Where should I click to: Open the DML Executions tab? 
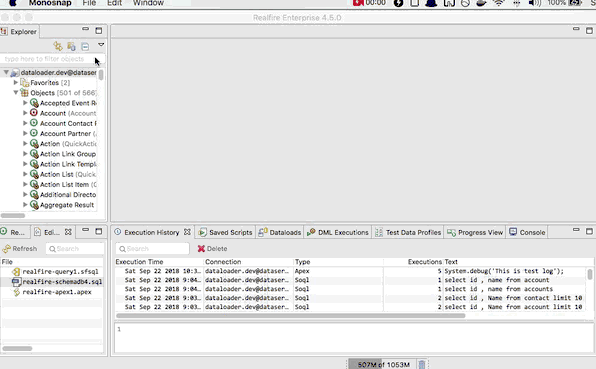click(x=338, y=232)
